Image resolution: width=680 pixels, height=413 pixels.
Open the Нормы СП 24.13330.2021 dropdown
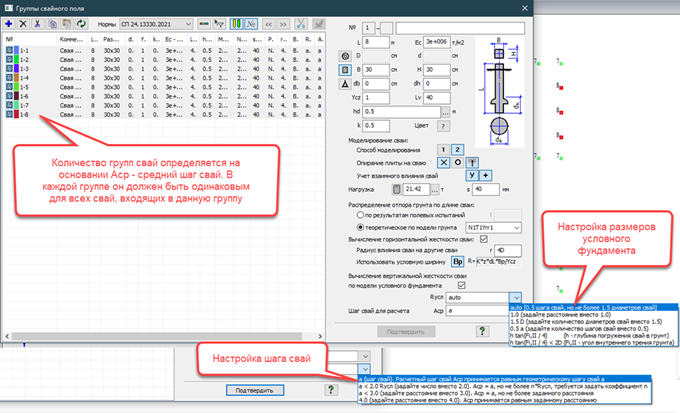[x=156, y=24]
